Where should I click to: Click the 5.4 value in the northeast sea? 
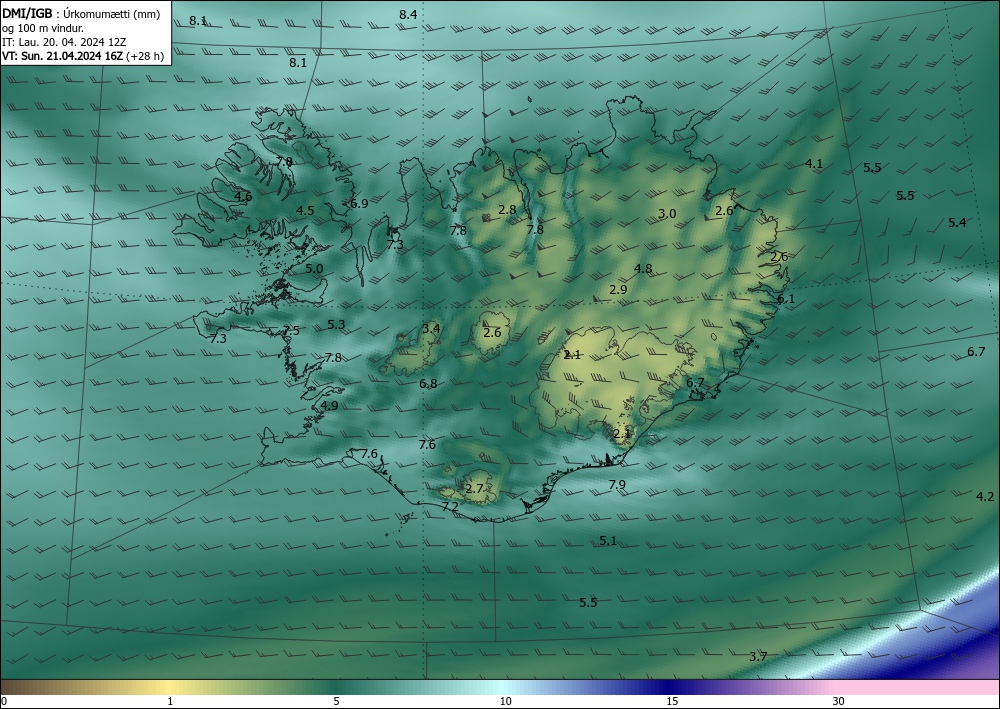point(957,223)
